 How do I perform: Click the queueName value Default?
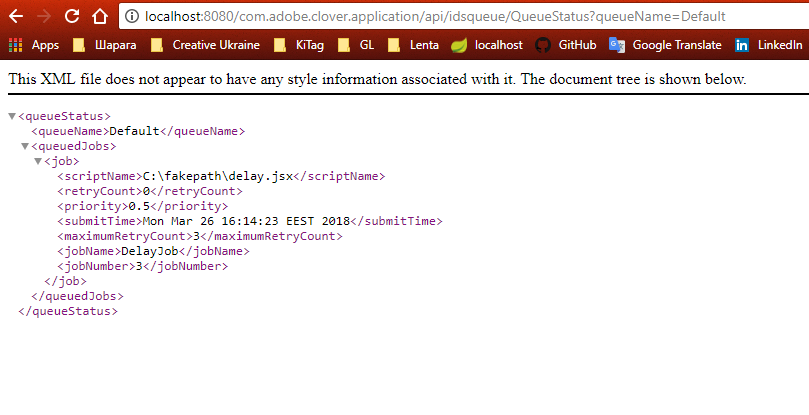[x=134, y=131]
